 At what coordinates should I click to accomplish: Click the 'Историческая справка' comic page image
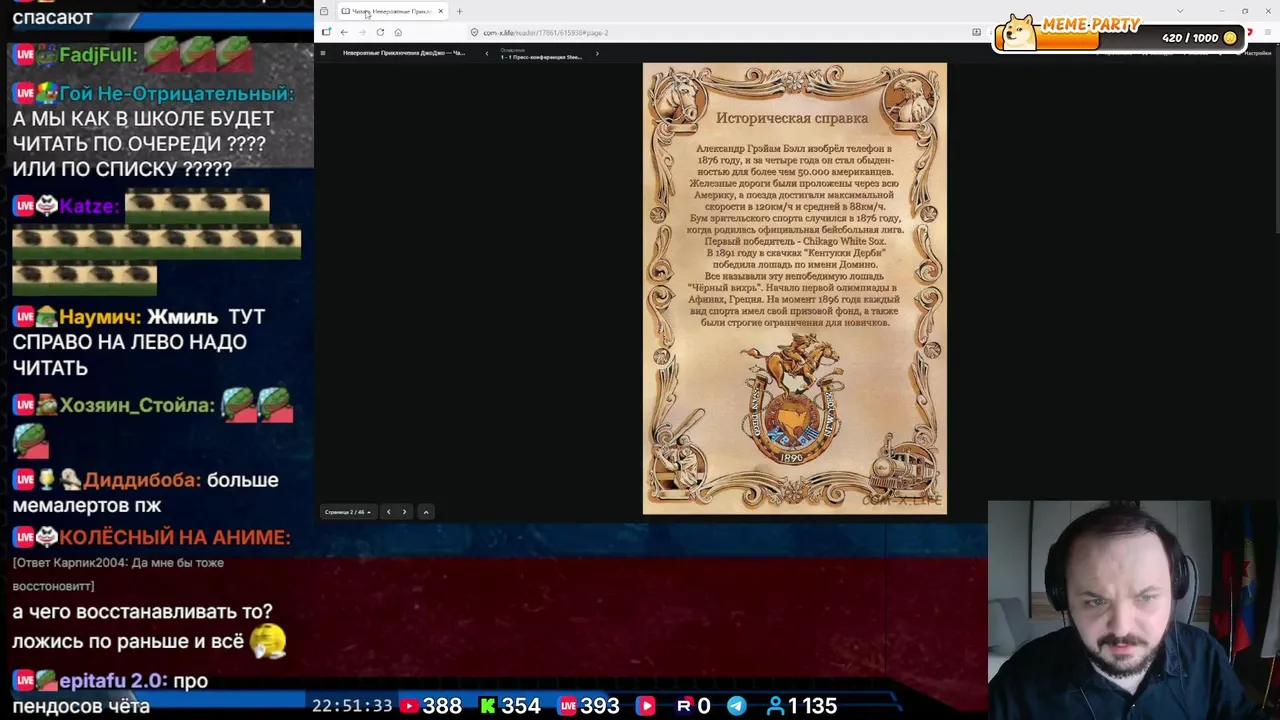click(794, 289)
